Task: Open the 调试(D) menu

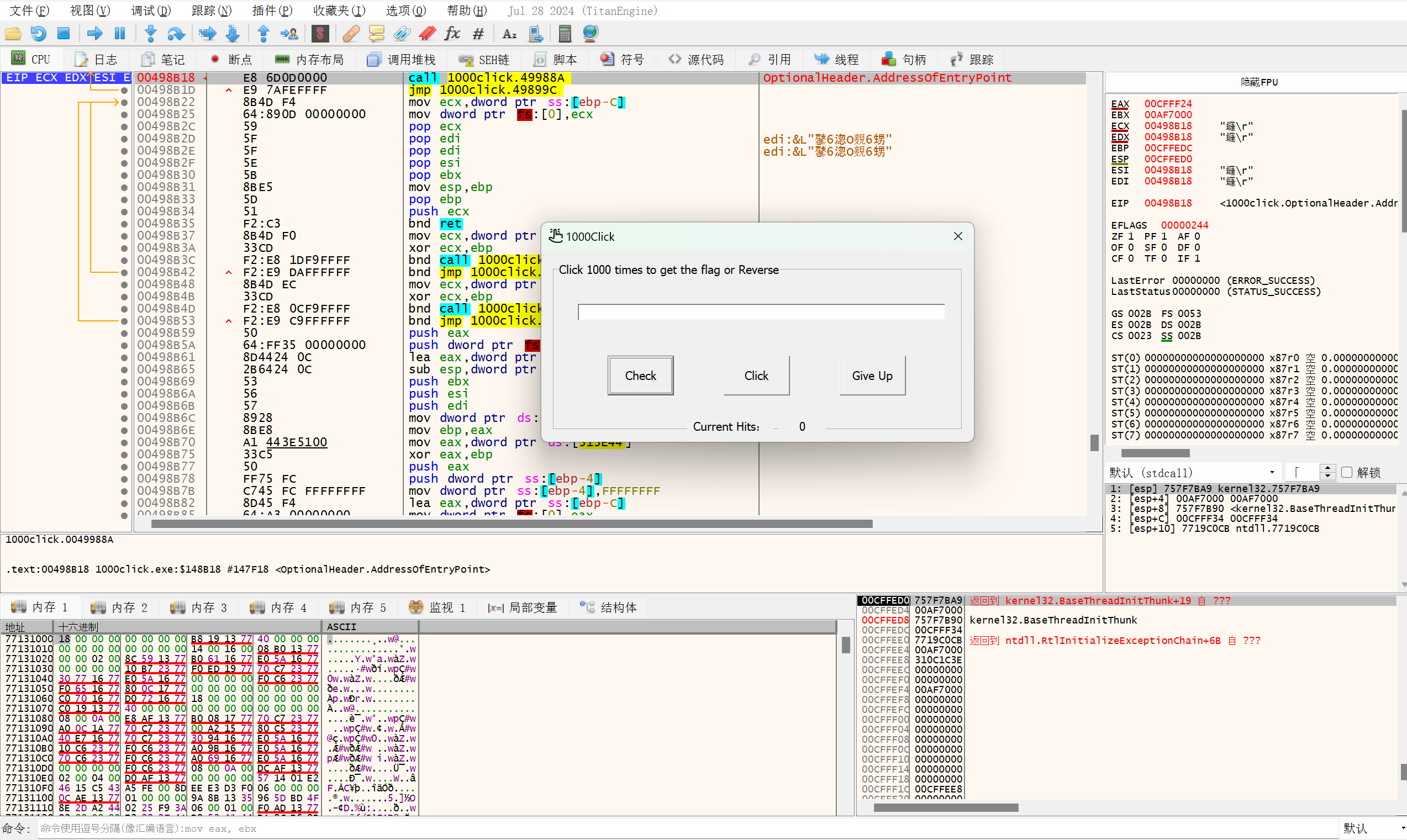Action: 151,10
